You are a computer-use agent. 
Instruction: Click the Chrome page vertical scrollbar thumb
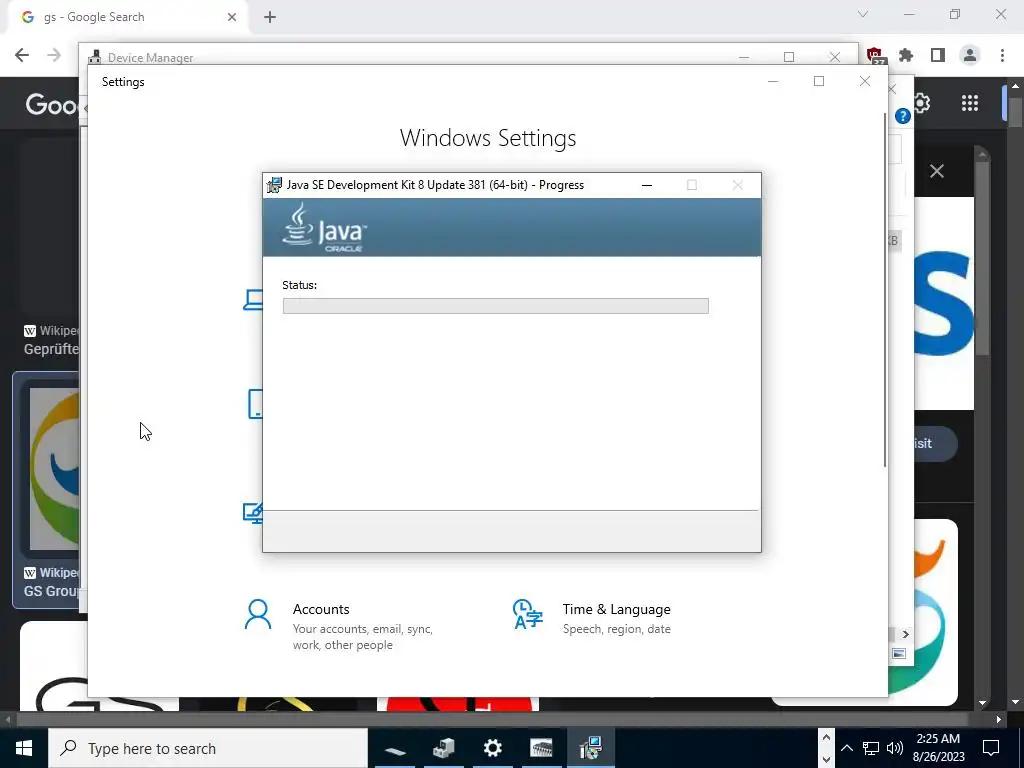click(x=1014, y=111)
